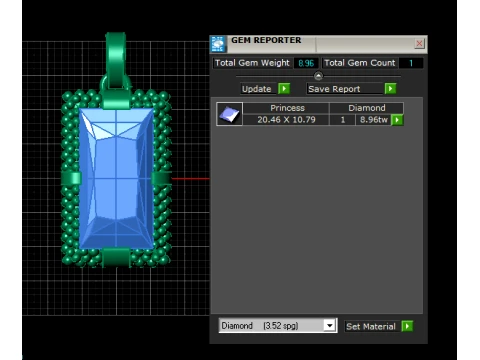Click the Princess cut cell
This screenshot has height=360, width=480.
tap(287, 108)
